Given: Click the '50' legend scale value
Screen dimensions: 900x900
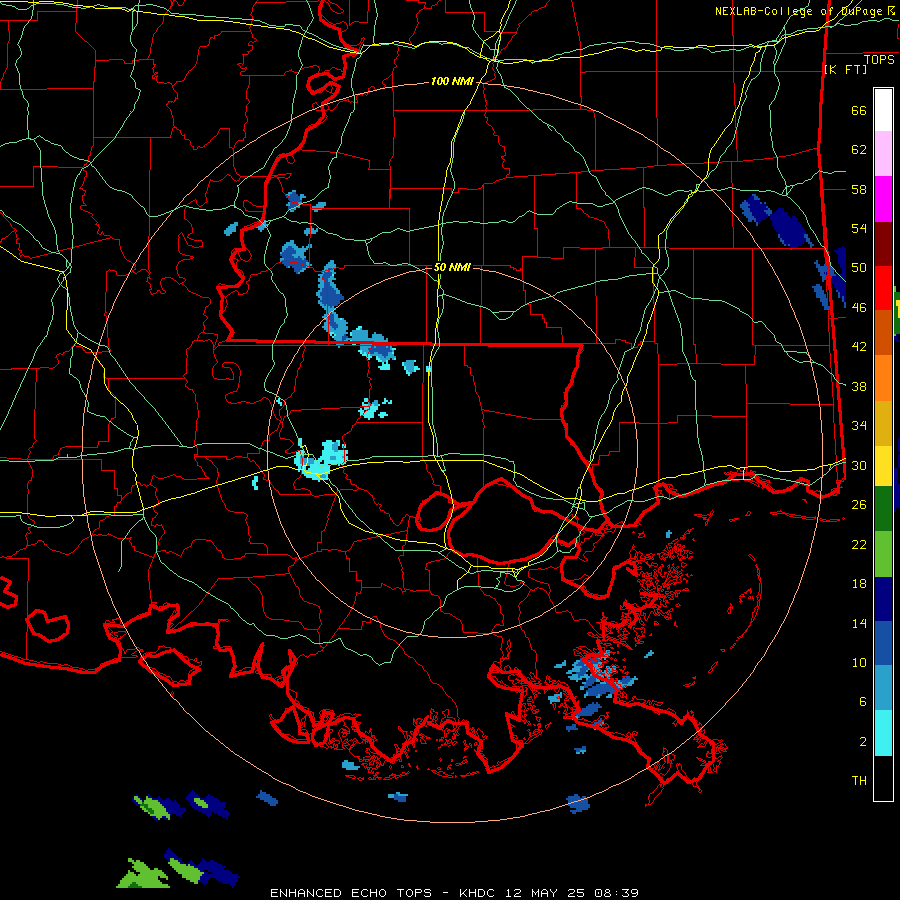Looking at the screenshot, I should point(859,268).
